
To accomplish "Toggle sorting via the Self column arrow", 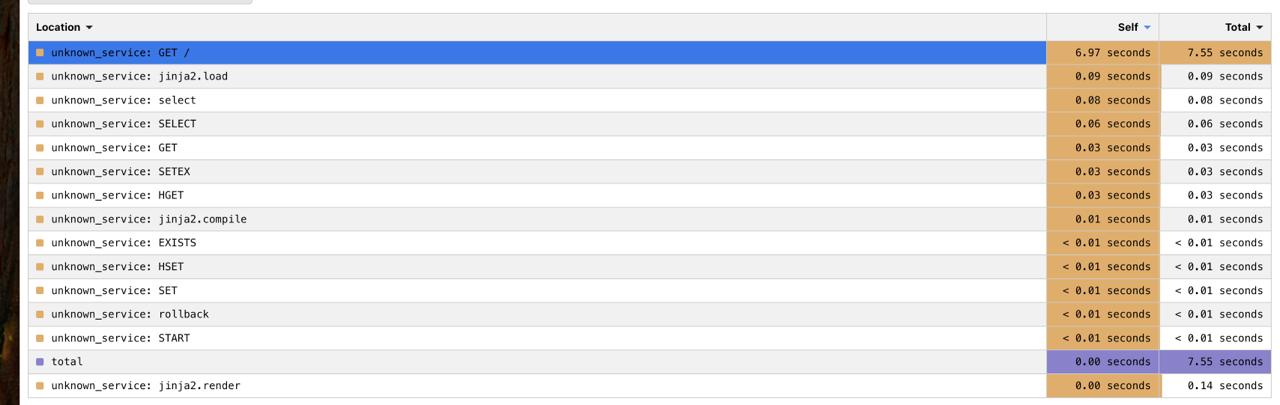I will point(1147,28).
